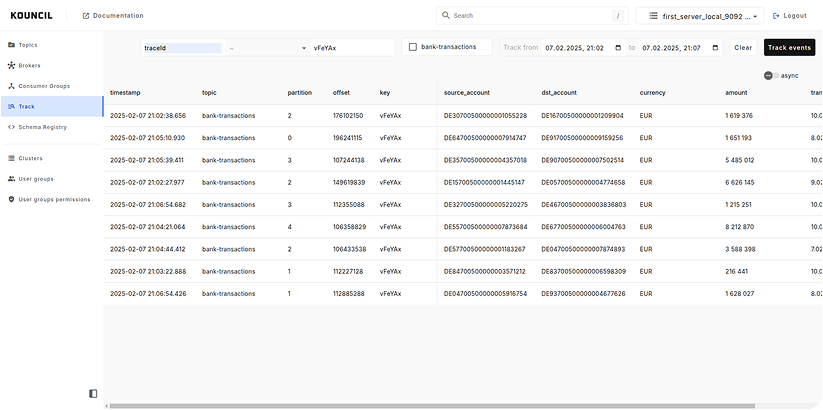
Task: Click the Kouncil logo
Action: pyautogui.click(x=31, y=16)
